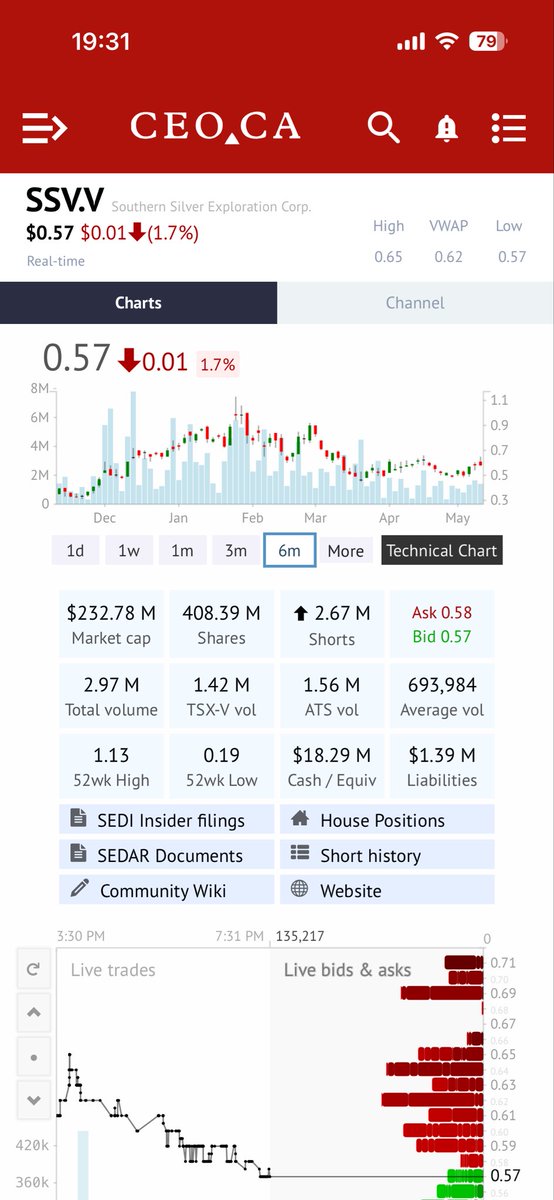Tap the Wi-Fi icon in status bar
The width and height of the screenshot is (554, 1200).
446,42
